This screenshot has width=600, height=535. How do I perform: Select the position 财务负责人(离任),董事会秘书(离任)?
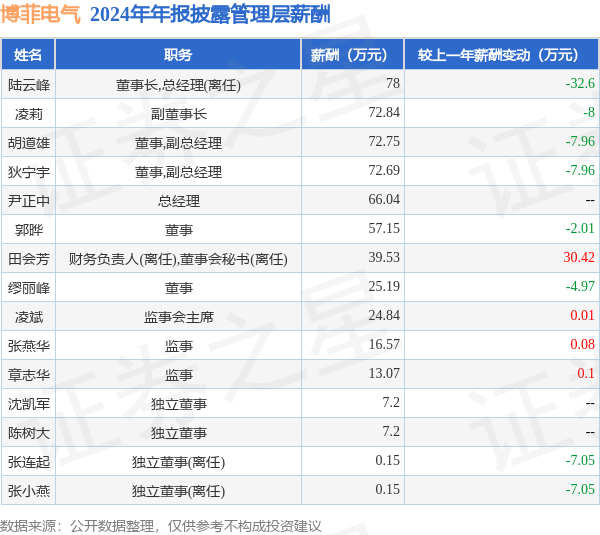pyautogui.click(x=178, y=259)
